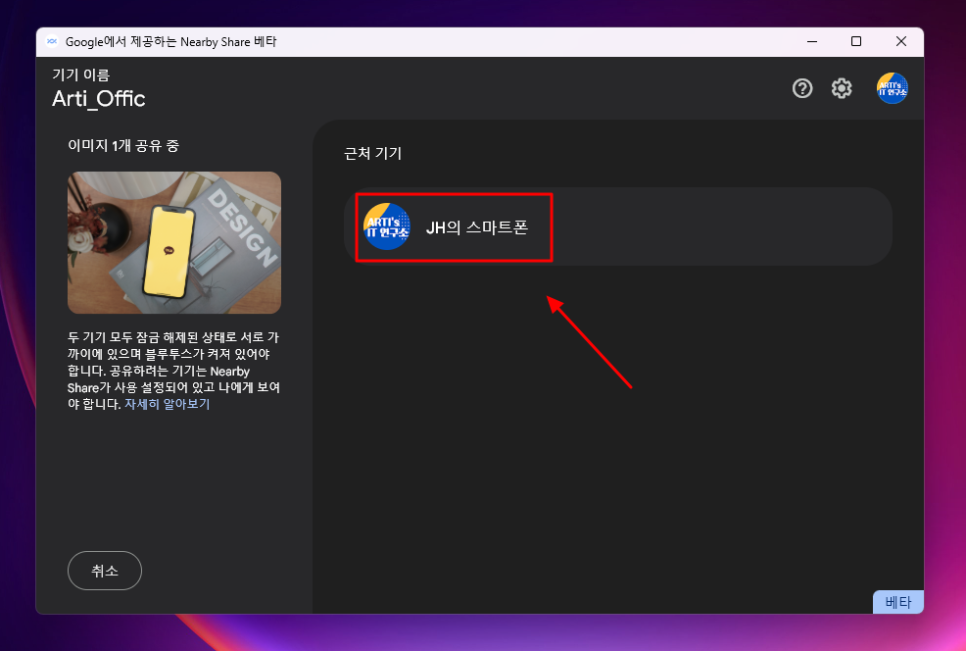Maximize the Nearby Share window
Screen dimensions: 966x651
(856, 41)
